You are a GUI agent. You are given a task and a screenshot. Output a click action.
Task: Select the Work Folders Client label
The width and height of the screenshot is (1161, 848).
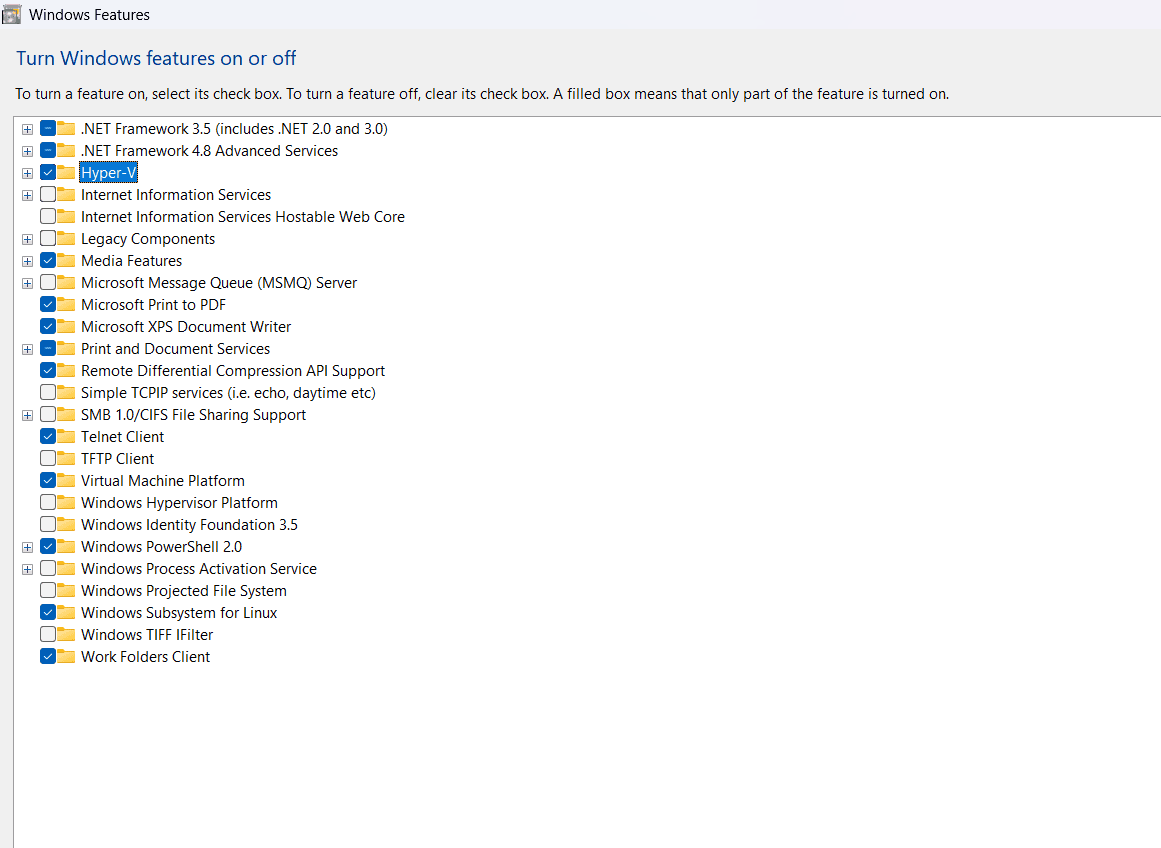(145, 657)
